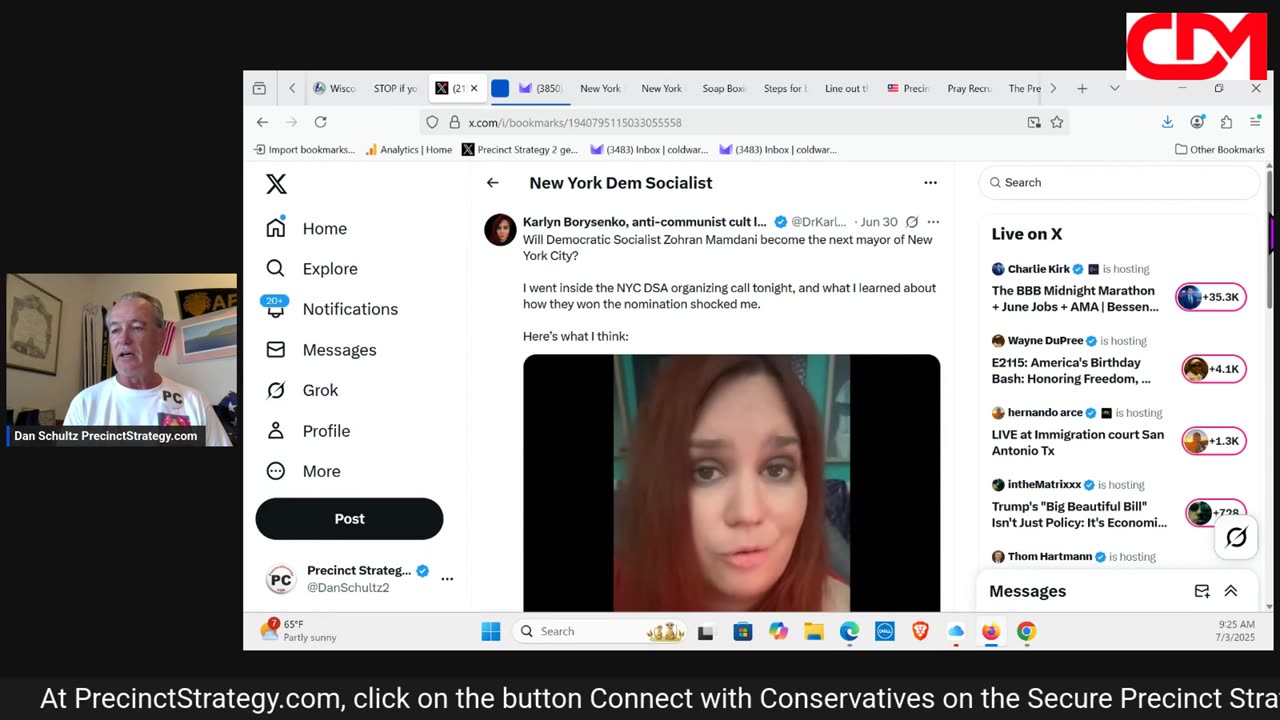Bookmark this page with the star icon
1280x720 pixels.
1056,122
